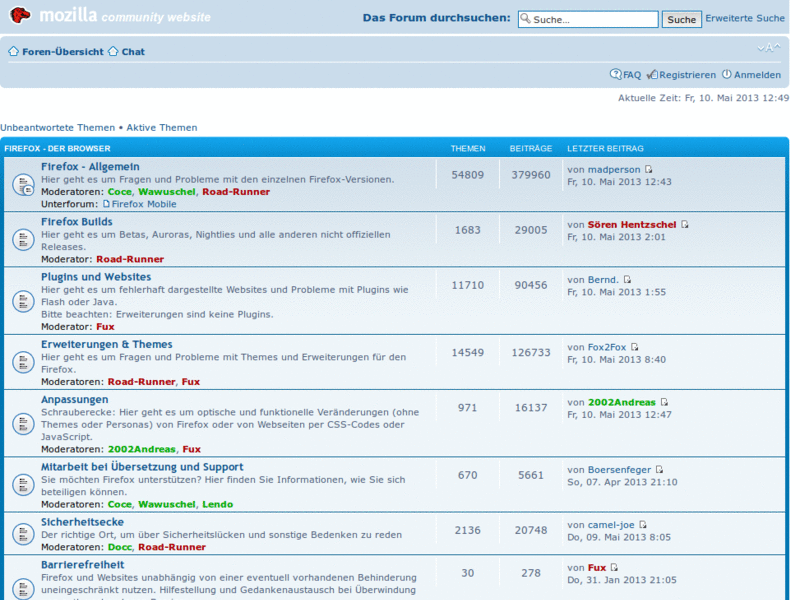Show Unbeantwortete Themen
The width and height of the screenshot is (800, 600).
[x=58, y=128]
